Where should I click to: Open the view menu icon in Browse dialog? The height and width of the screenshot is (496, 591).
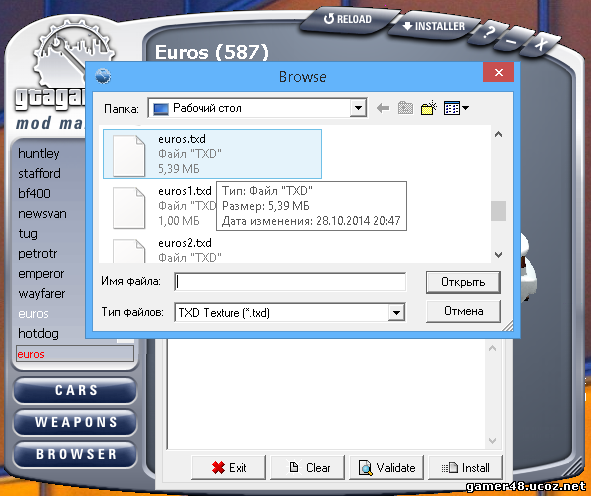(452, 108)
